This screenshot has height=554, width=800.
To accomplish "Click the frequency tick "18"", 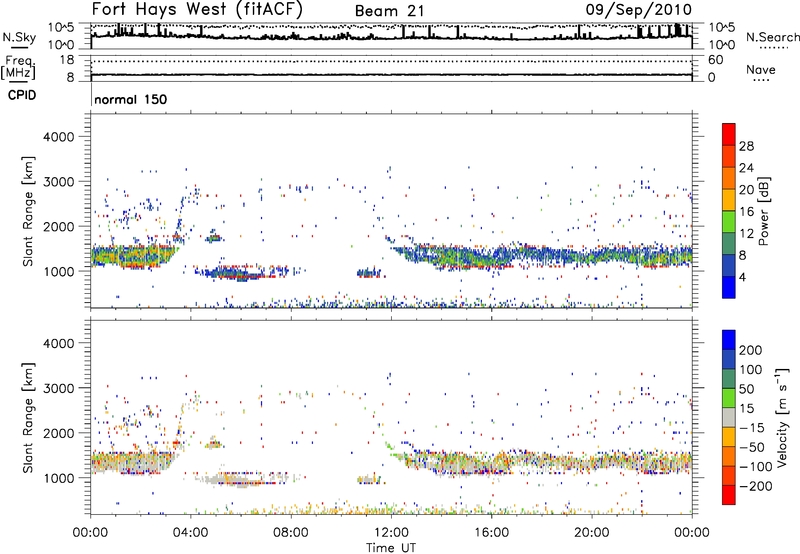I will coord(67,60).
